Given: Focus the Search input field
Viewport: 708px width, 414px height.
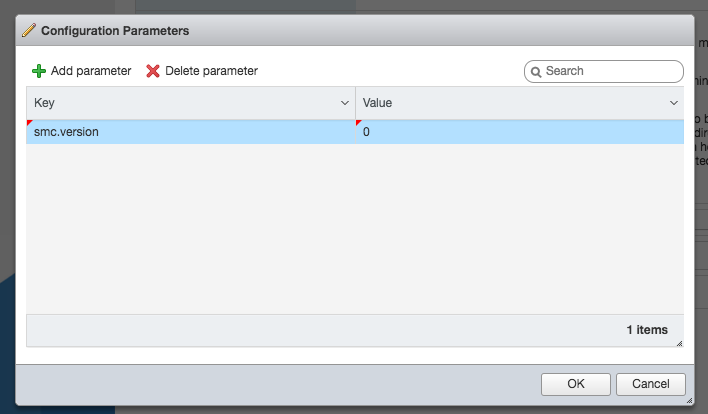Looking at the screenshot, I should click(604, 71).
